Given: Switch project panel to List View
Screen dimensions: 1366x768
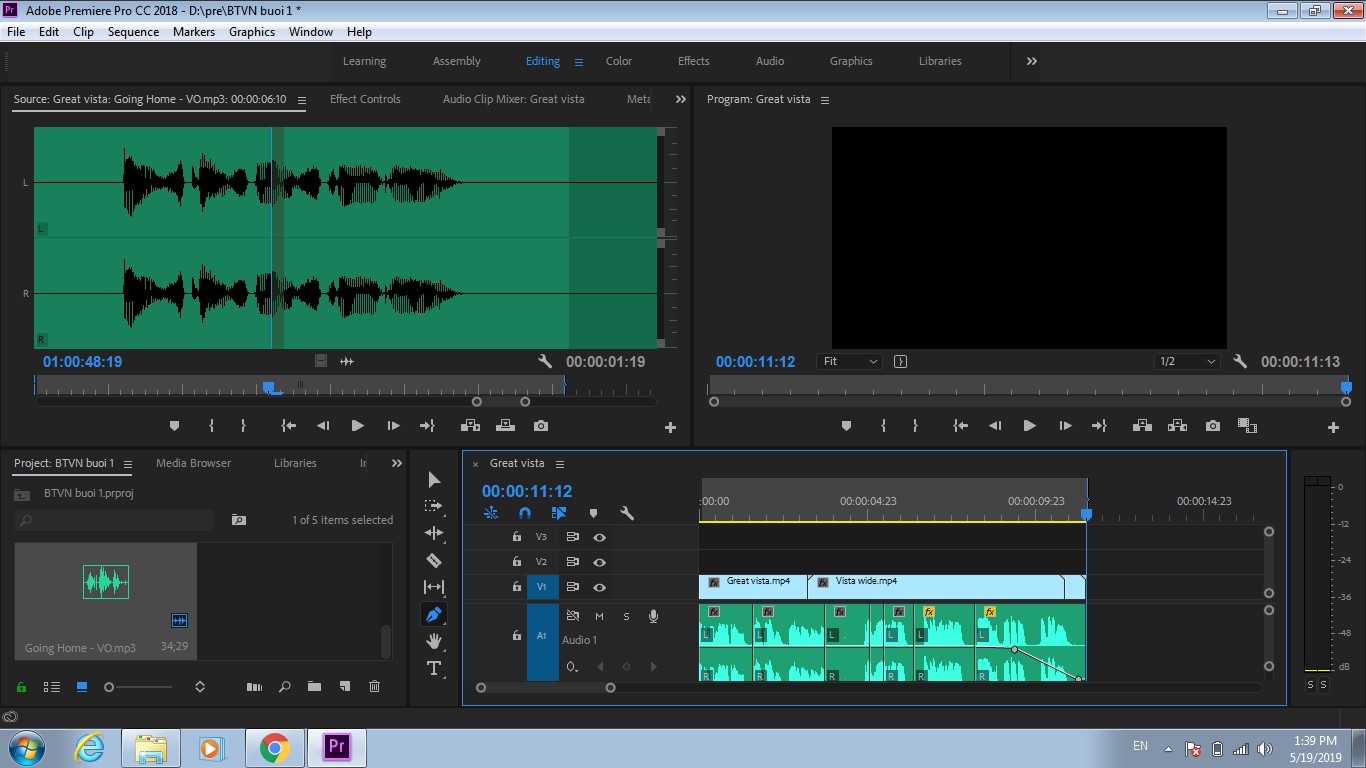Looking at the screenshot, I should [x=52, y=687].
